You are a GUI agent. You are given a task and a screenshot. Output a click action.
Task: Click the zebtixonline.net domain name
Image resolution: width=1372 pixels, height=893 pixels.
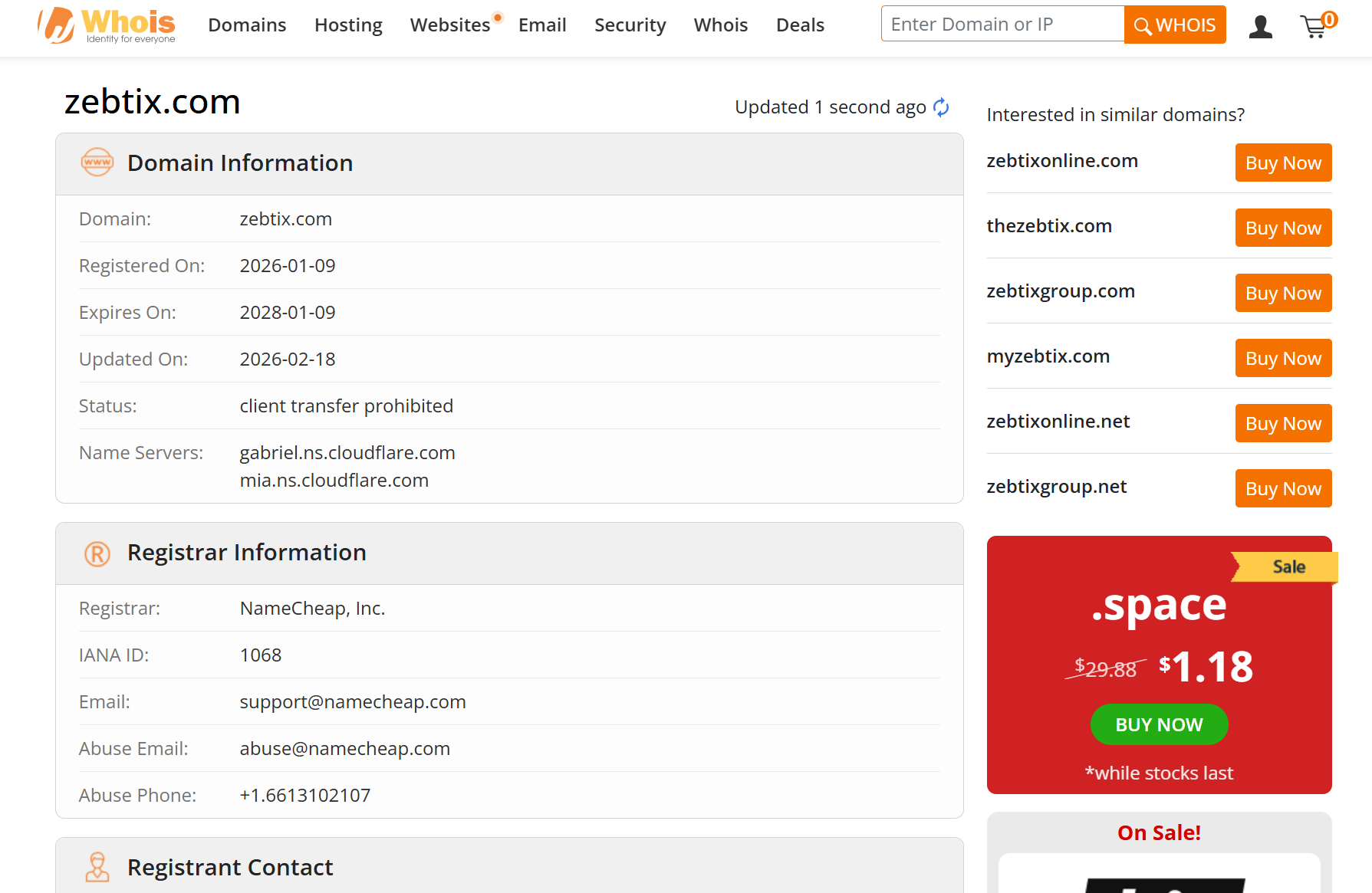1058,422
